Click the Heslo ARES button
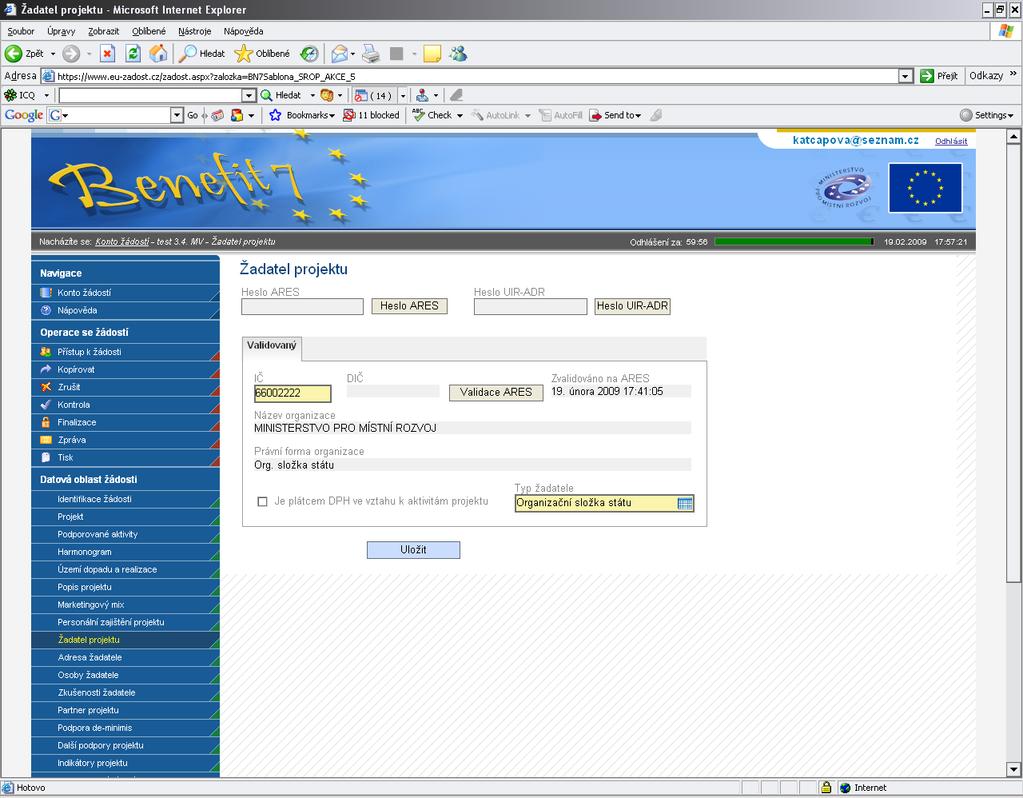 click(409, 305)
